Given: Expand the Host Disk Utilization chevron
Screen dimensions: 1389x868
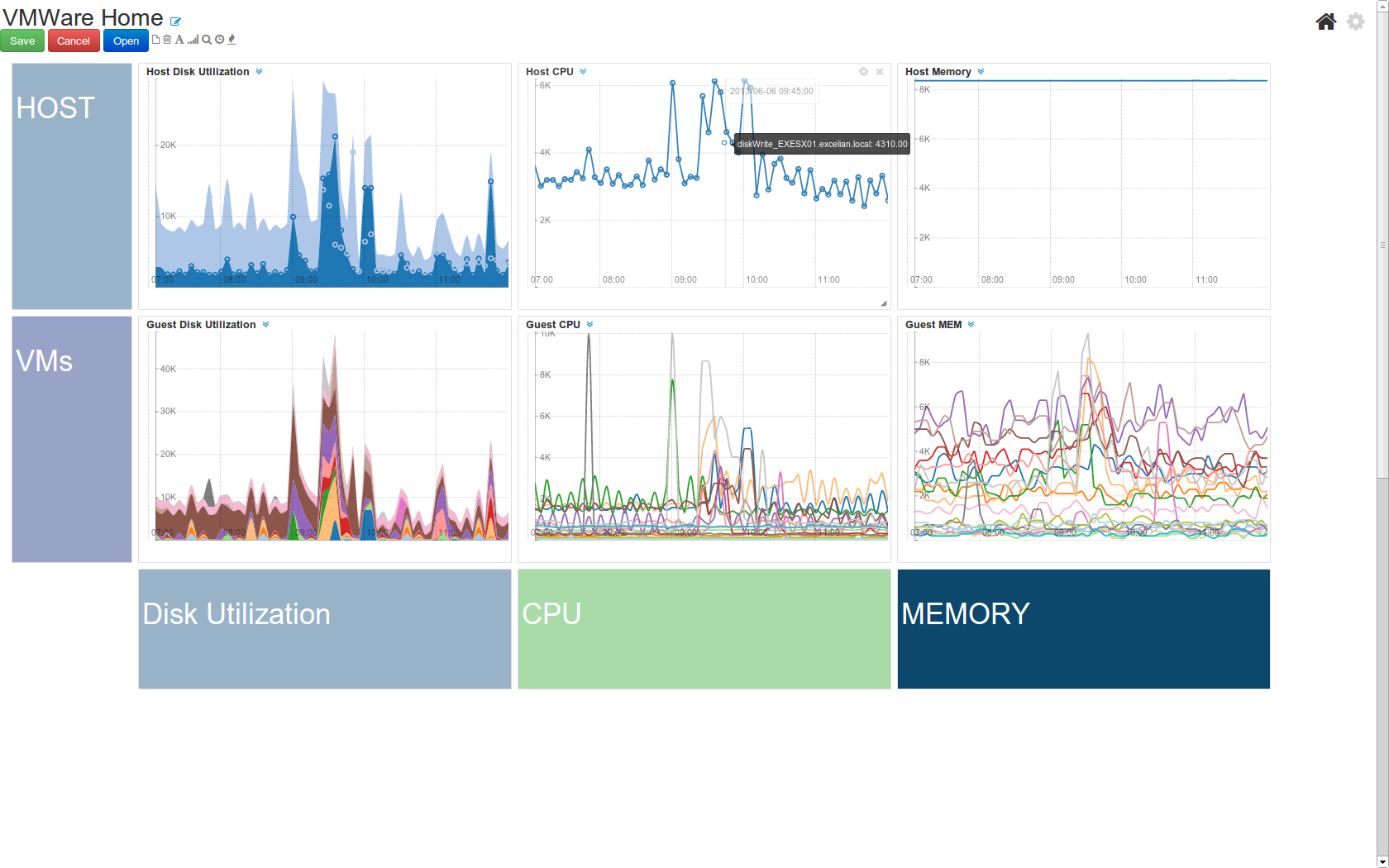Looking at the screenshot, I should tap(259, 72).
